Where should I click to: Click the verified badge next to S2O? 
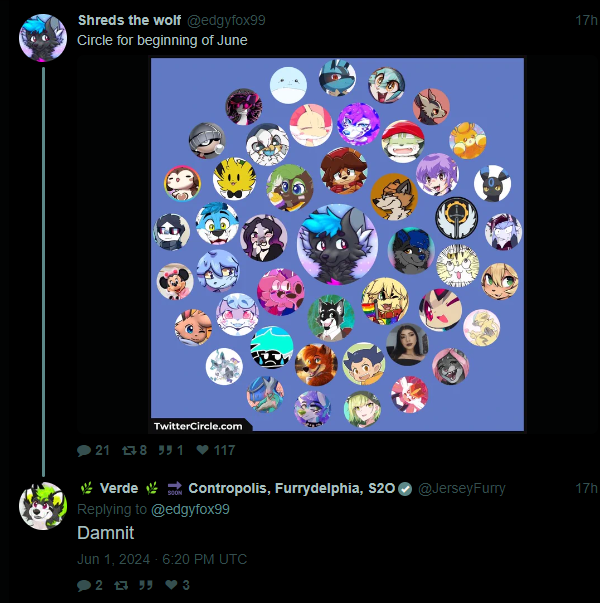click(405, 489)
